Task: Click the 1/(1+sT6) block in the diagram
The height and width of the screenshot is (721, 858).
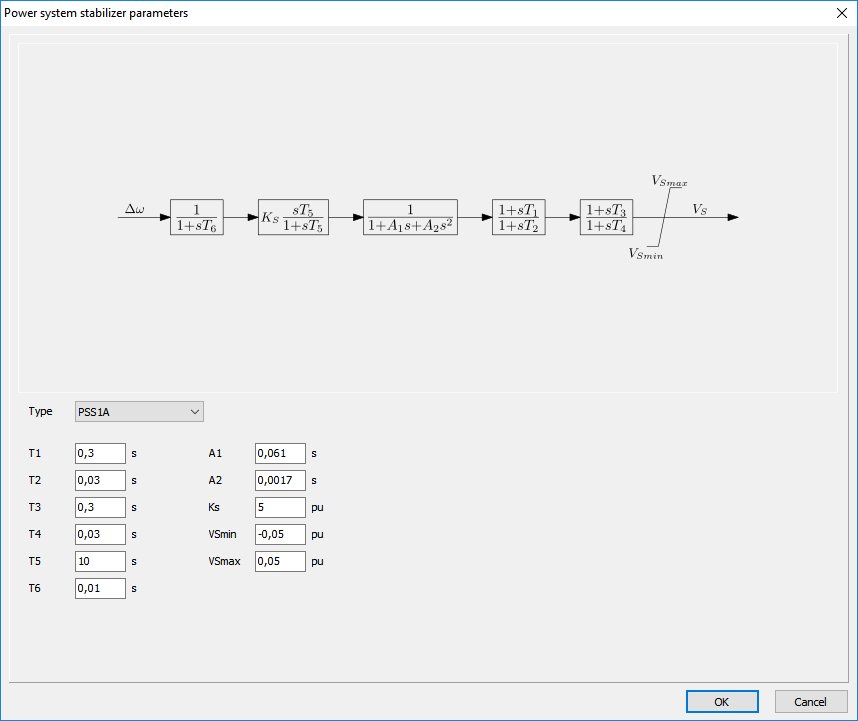Action: (x=196, y=217)
